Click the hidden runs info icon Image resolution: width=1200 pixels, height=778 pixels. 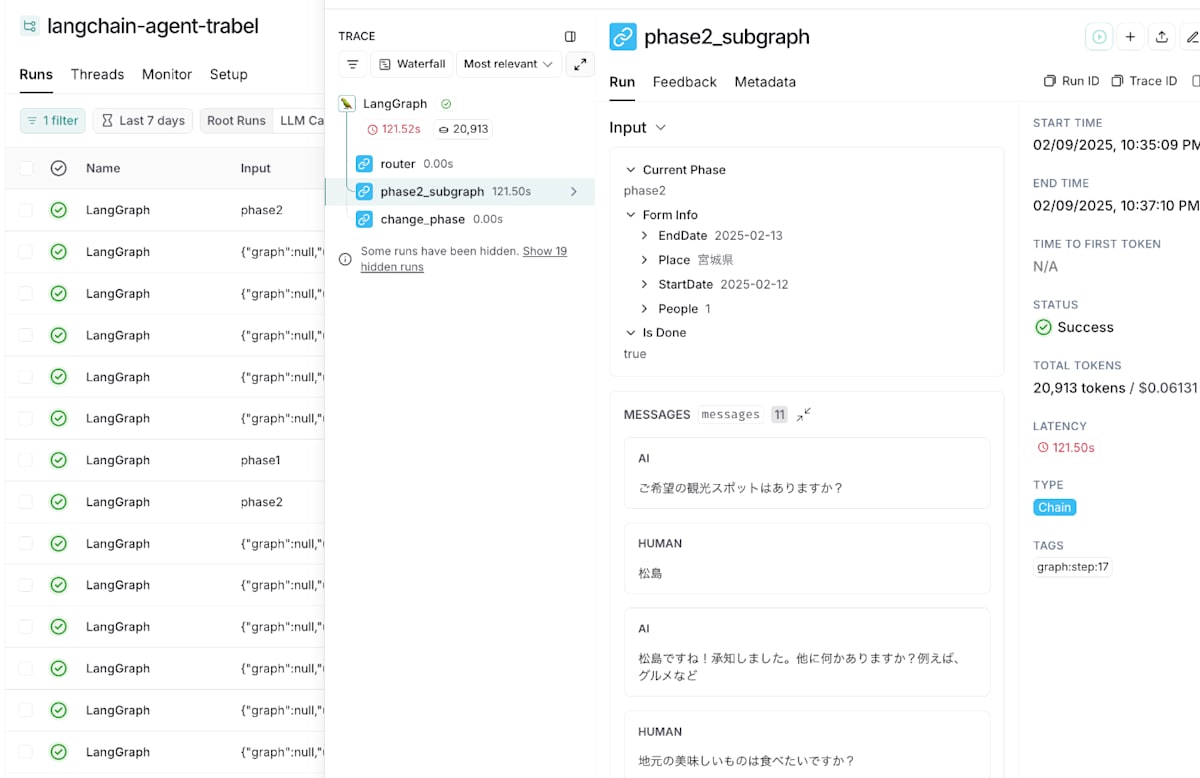click(345, 259)
